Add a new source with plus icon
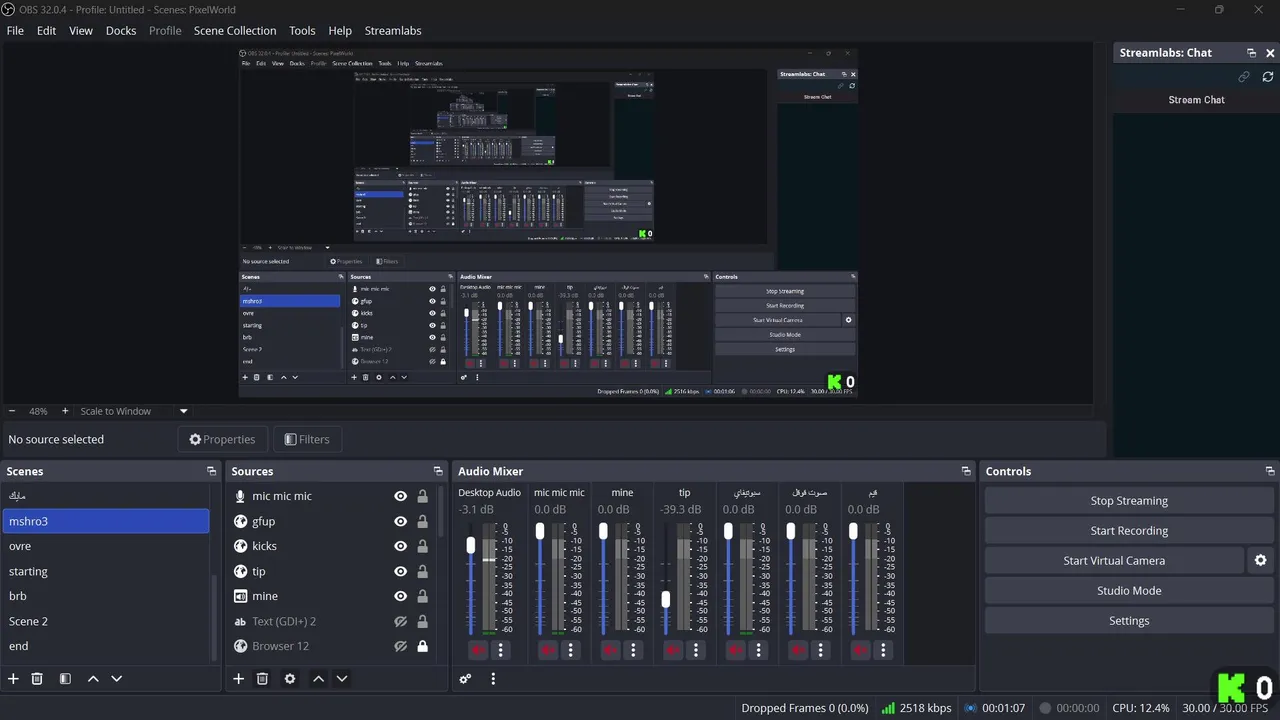 pos(239,679)
